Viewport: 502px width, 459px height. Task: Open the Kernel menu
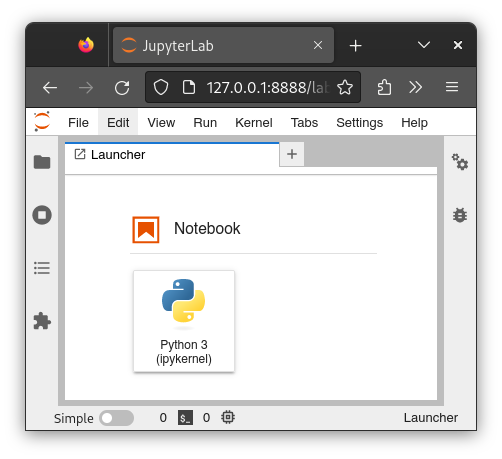[254, 123]
